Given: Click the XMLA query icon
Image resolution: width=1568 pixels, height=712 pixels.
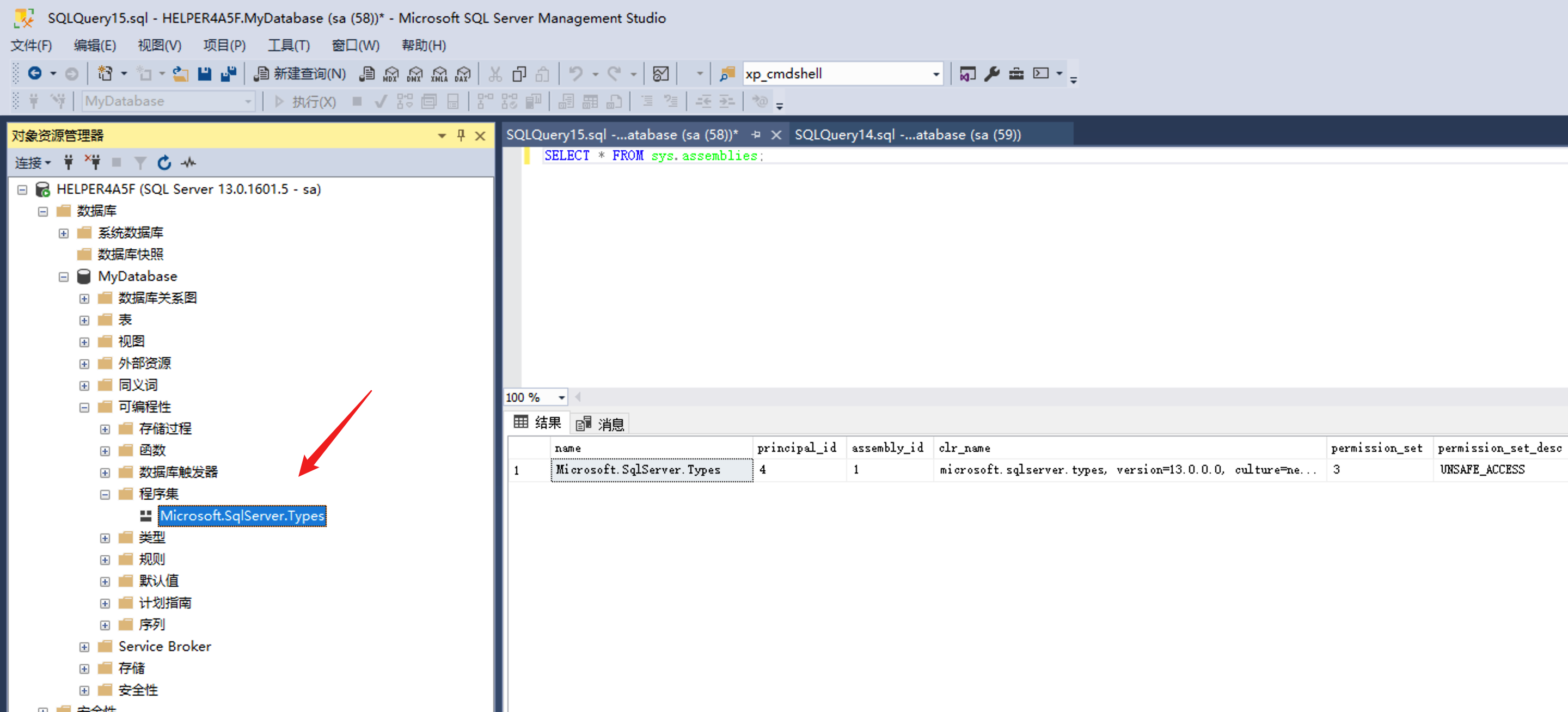Looking at the screenshot, I should click(x=439, y=73).
